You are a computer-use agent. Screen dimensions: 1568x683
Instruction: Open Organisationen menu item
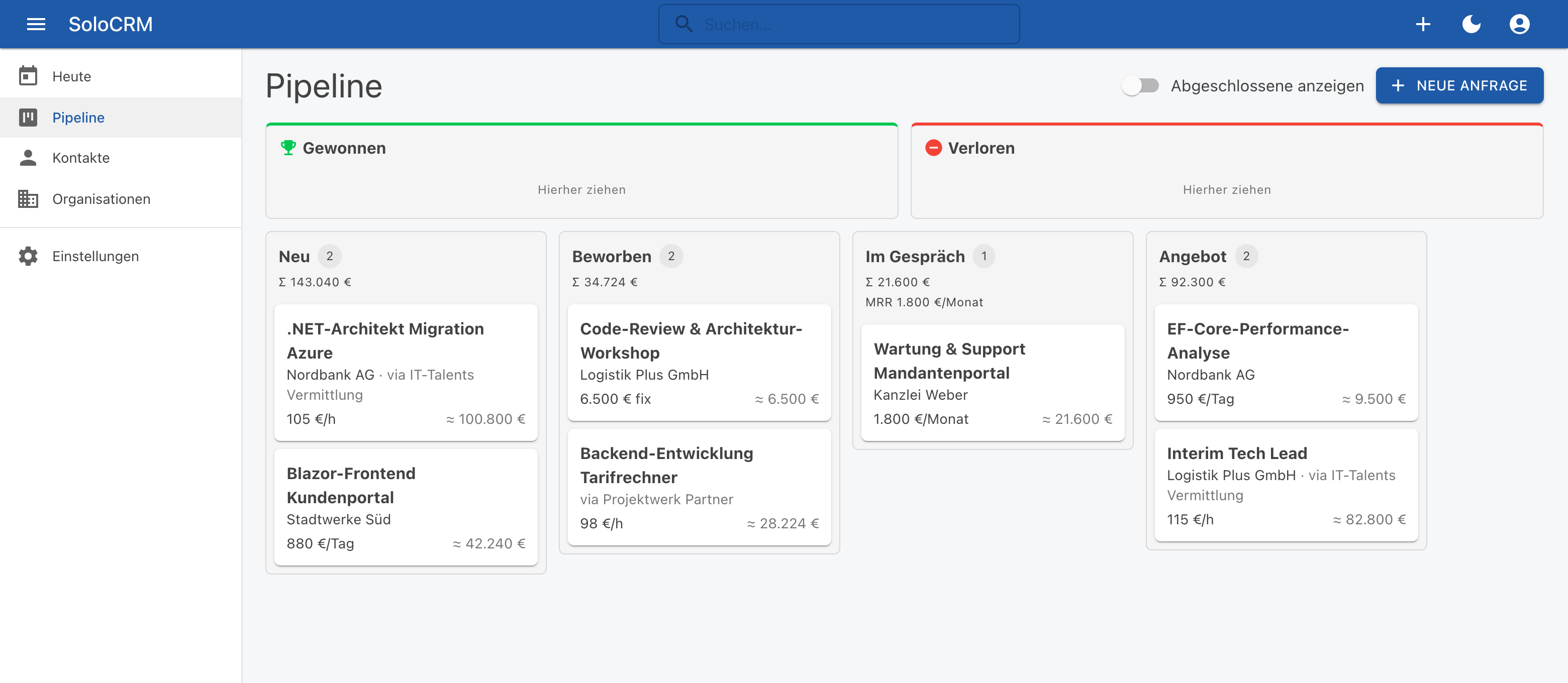[121, 199]
